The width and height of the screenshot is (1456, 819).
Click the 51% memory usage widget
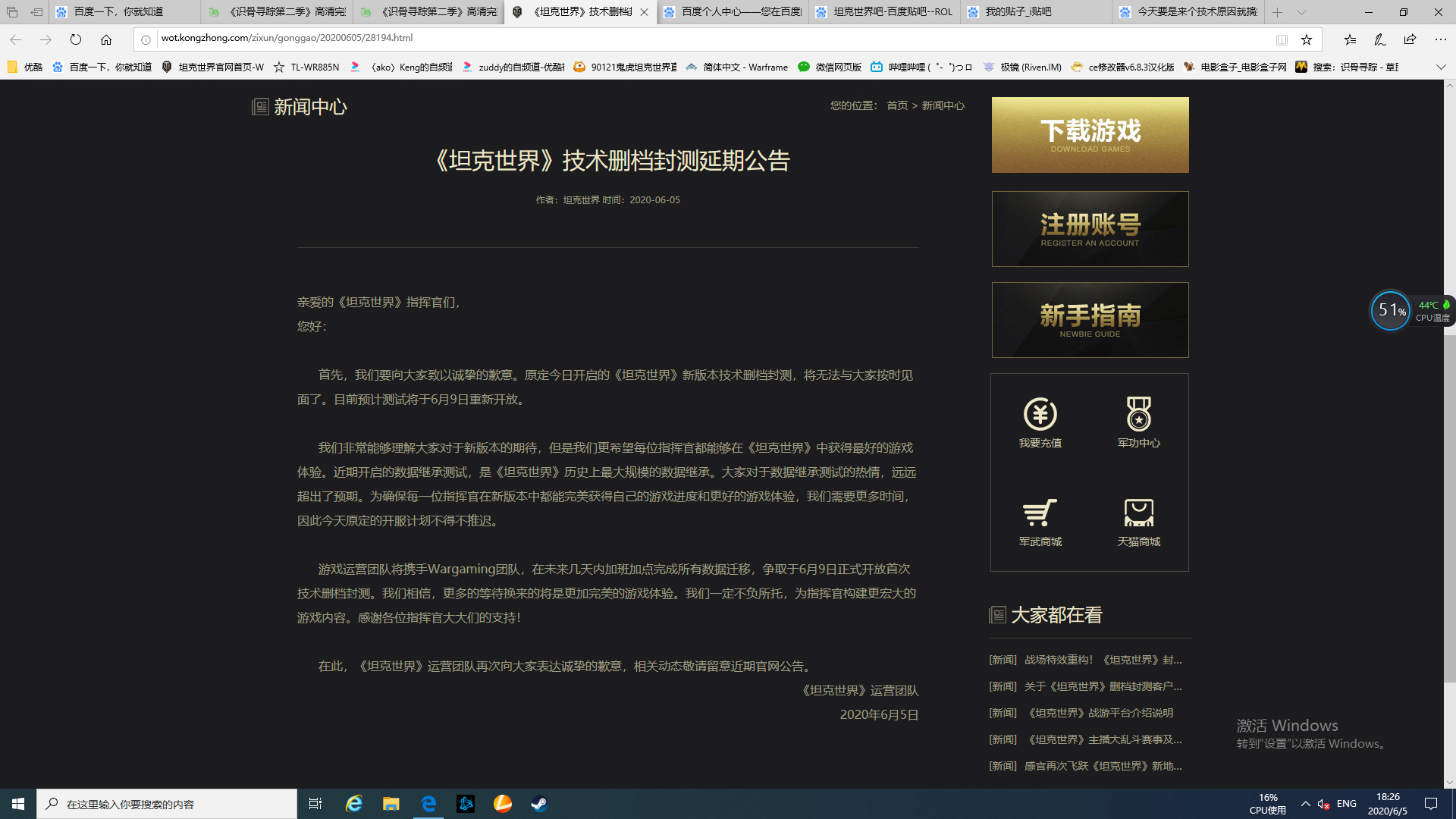tap(1391, 310)
